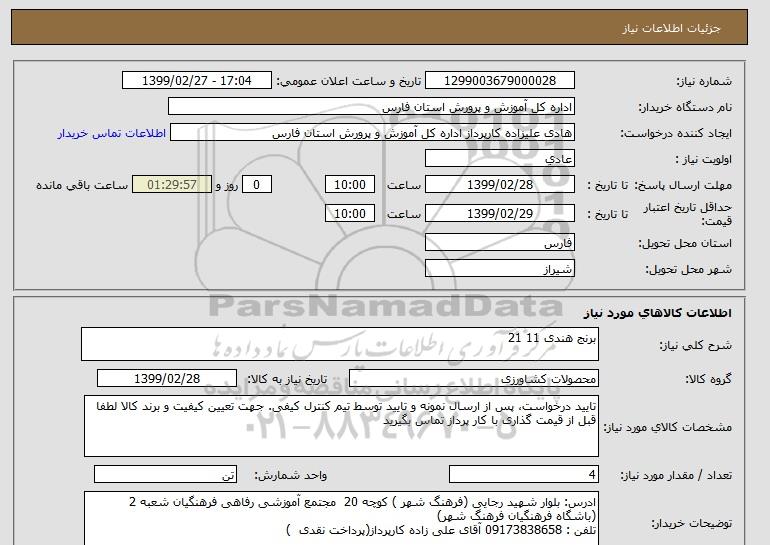Click the label حداقل تاریخ اعتبار قیمت

pos(688,214)
